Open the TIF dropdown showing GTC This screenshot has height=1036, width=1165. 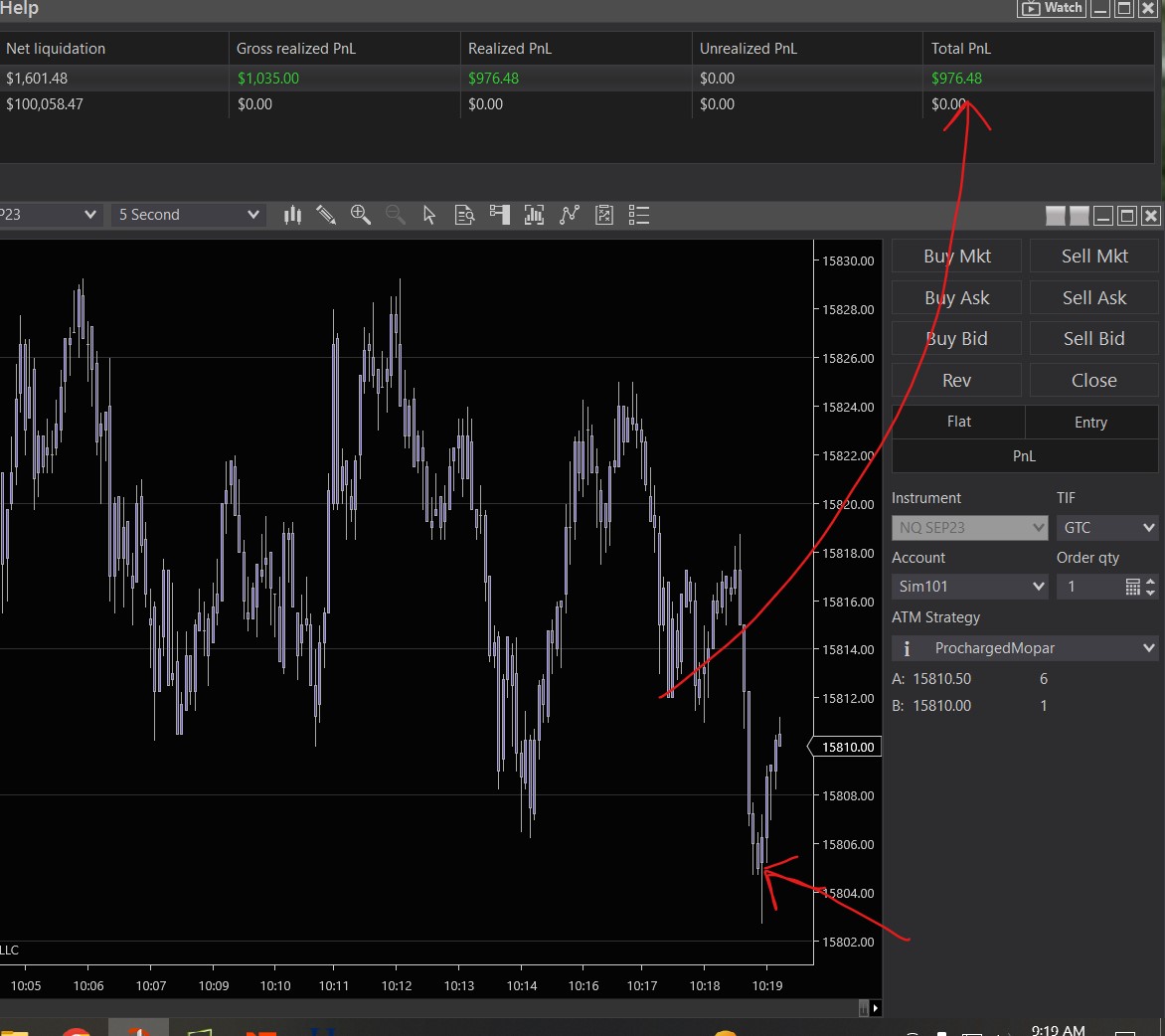(1107, 527)
